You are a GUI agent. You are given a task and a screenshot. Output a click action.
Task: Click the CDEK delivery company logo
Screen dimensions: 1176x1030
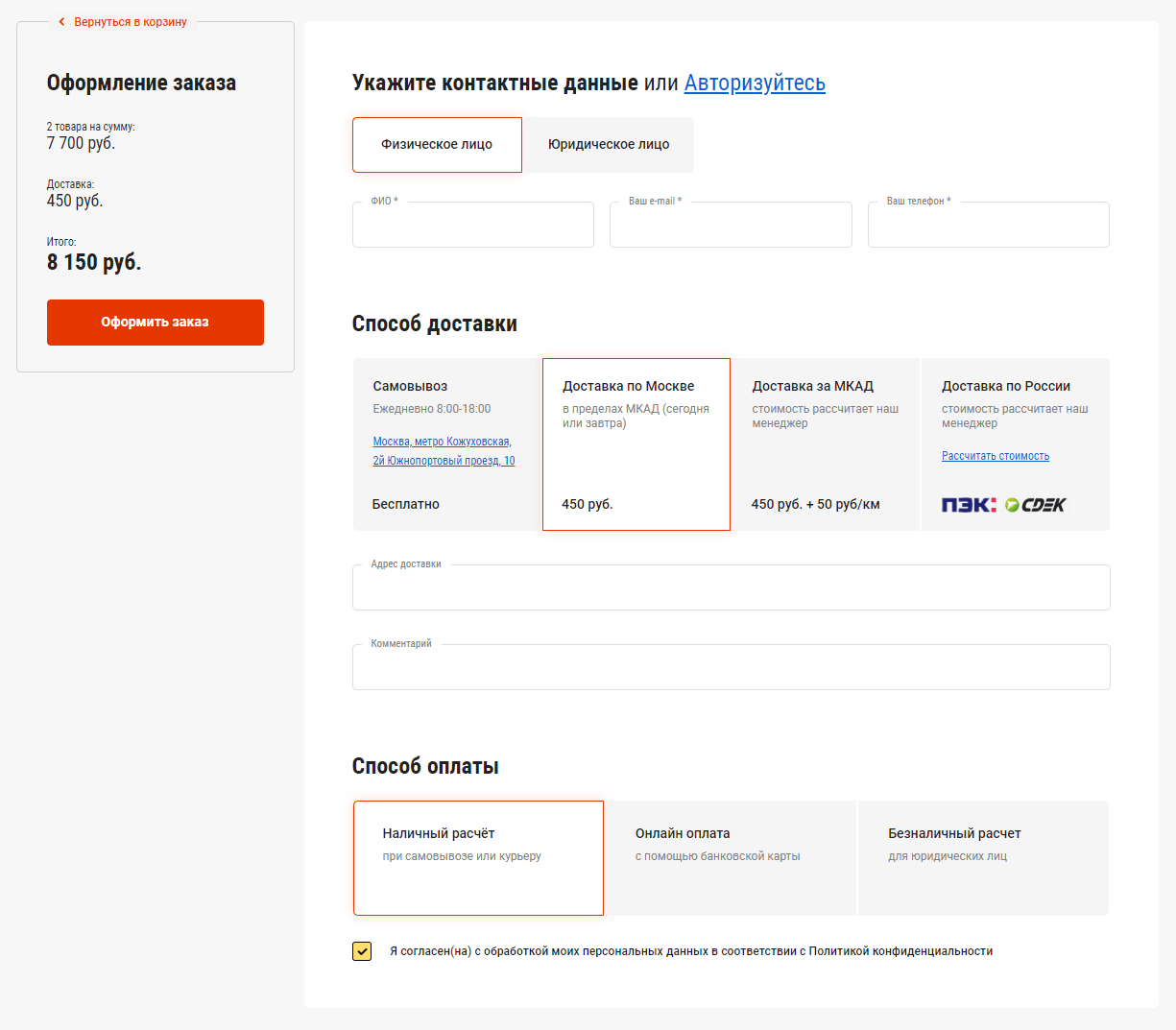point(1036,505)
